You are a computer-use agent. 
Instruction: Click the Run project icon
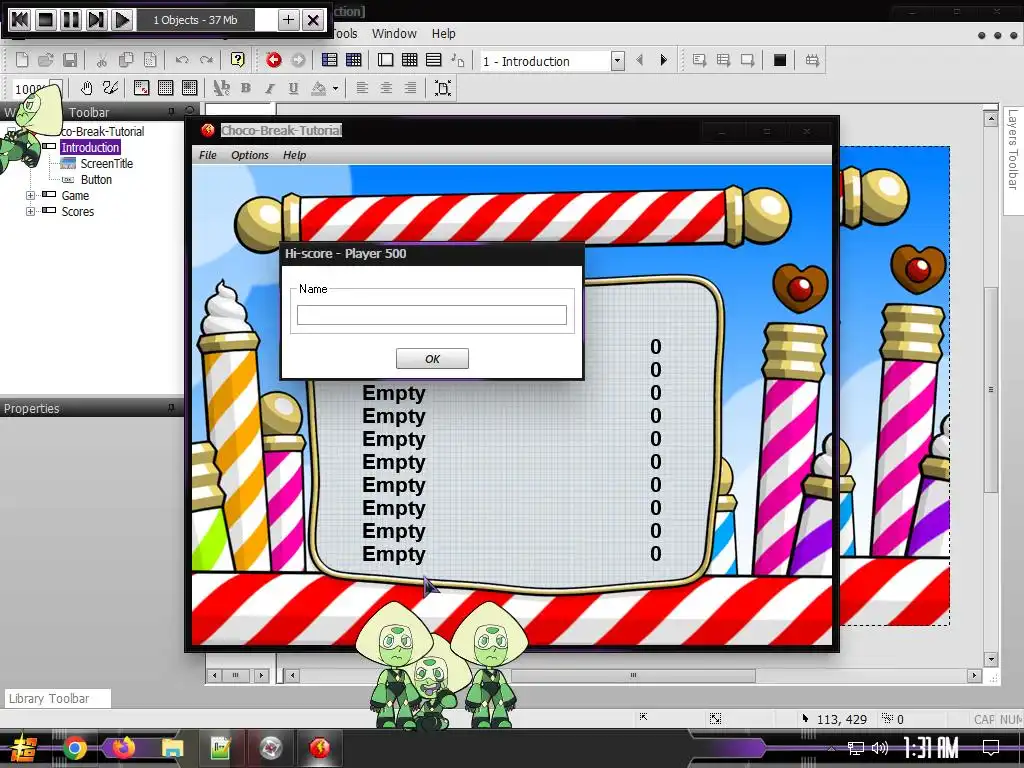[x=699, y=60]
